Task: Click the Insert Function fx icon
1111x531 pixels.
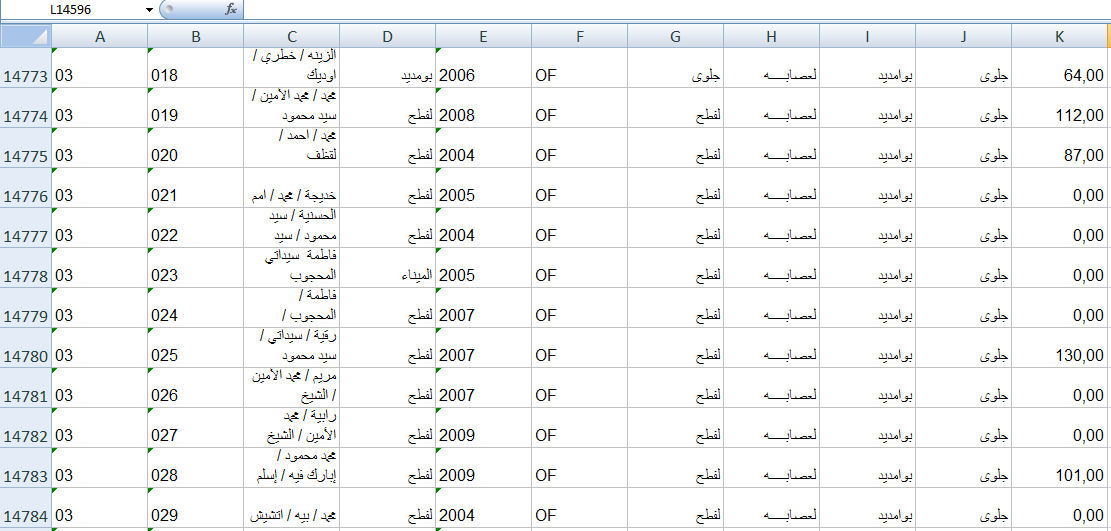Action: [x=230, y=9]
